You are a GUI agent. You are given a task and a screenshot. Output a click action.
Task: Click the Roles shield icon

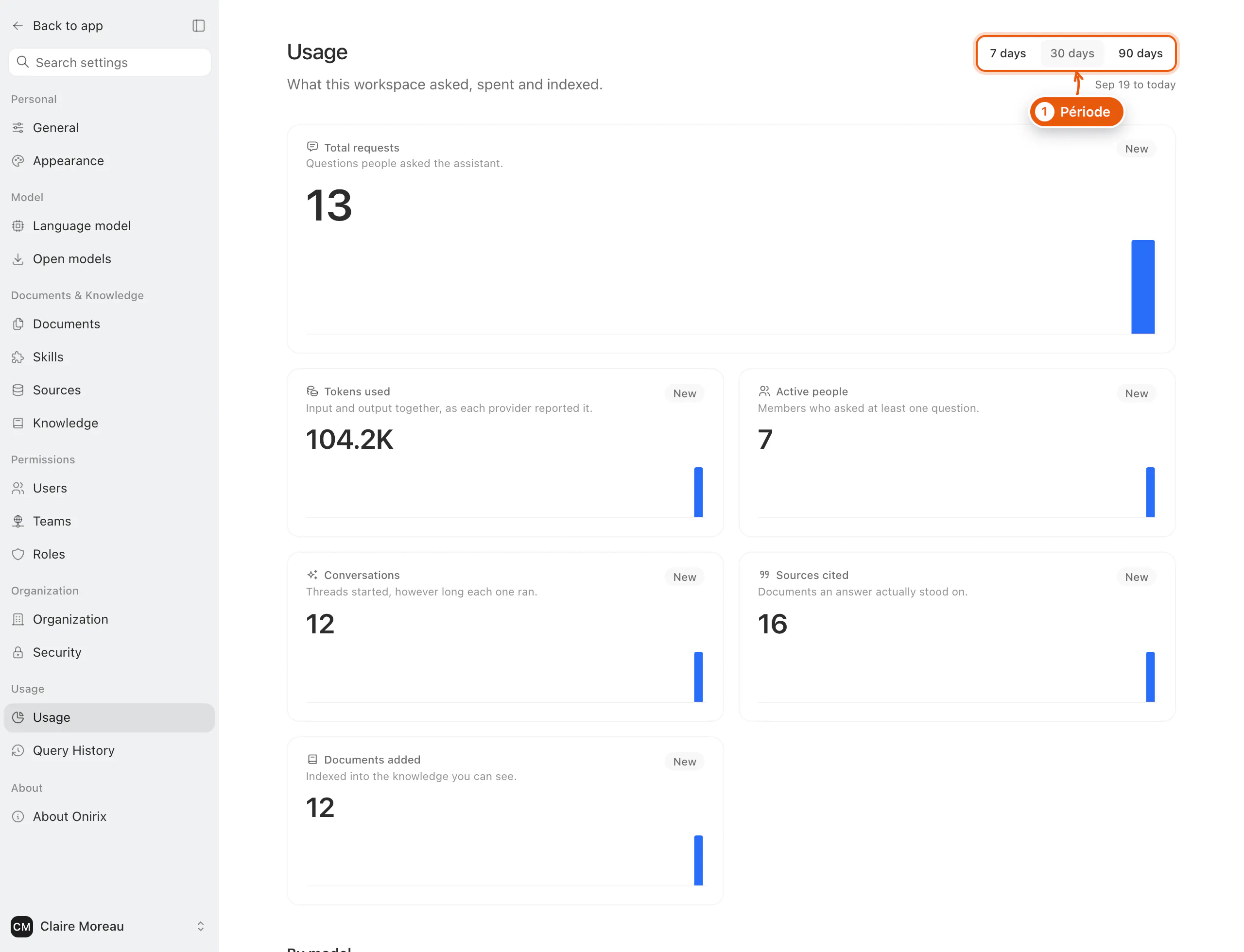18,554
